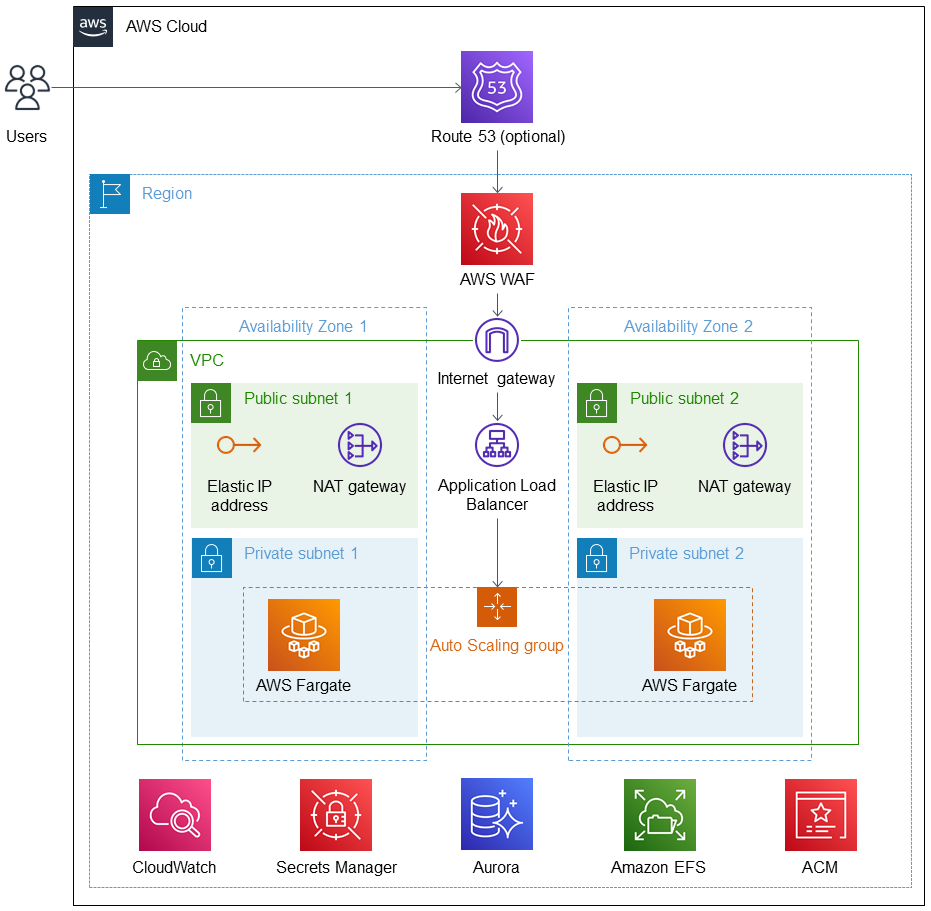Click the 'AWS WAF' label
Screen dimensions: 931x911
(497, 279)
